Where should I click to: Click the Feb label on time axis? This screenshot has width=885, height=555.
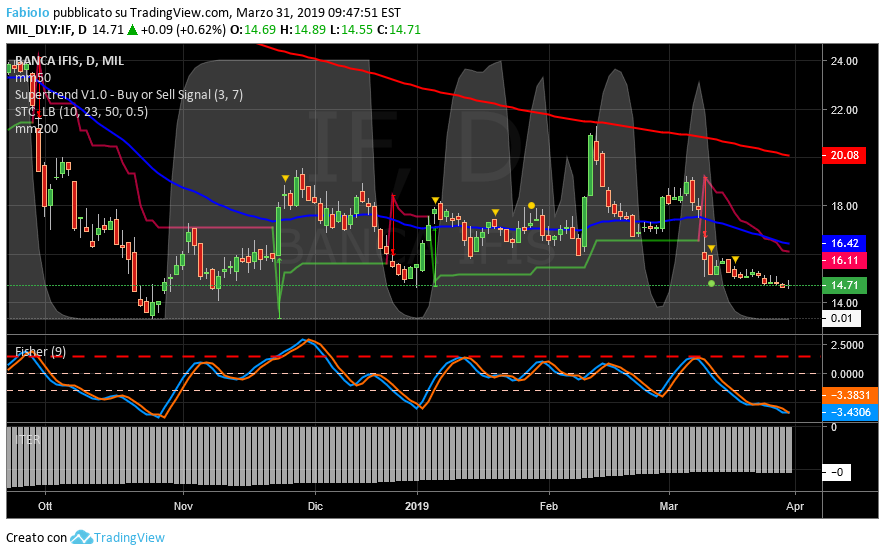point(549,506)
